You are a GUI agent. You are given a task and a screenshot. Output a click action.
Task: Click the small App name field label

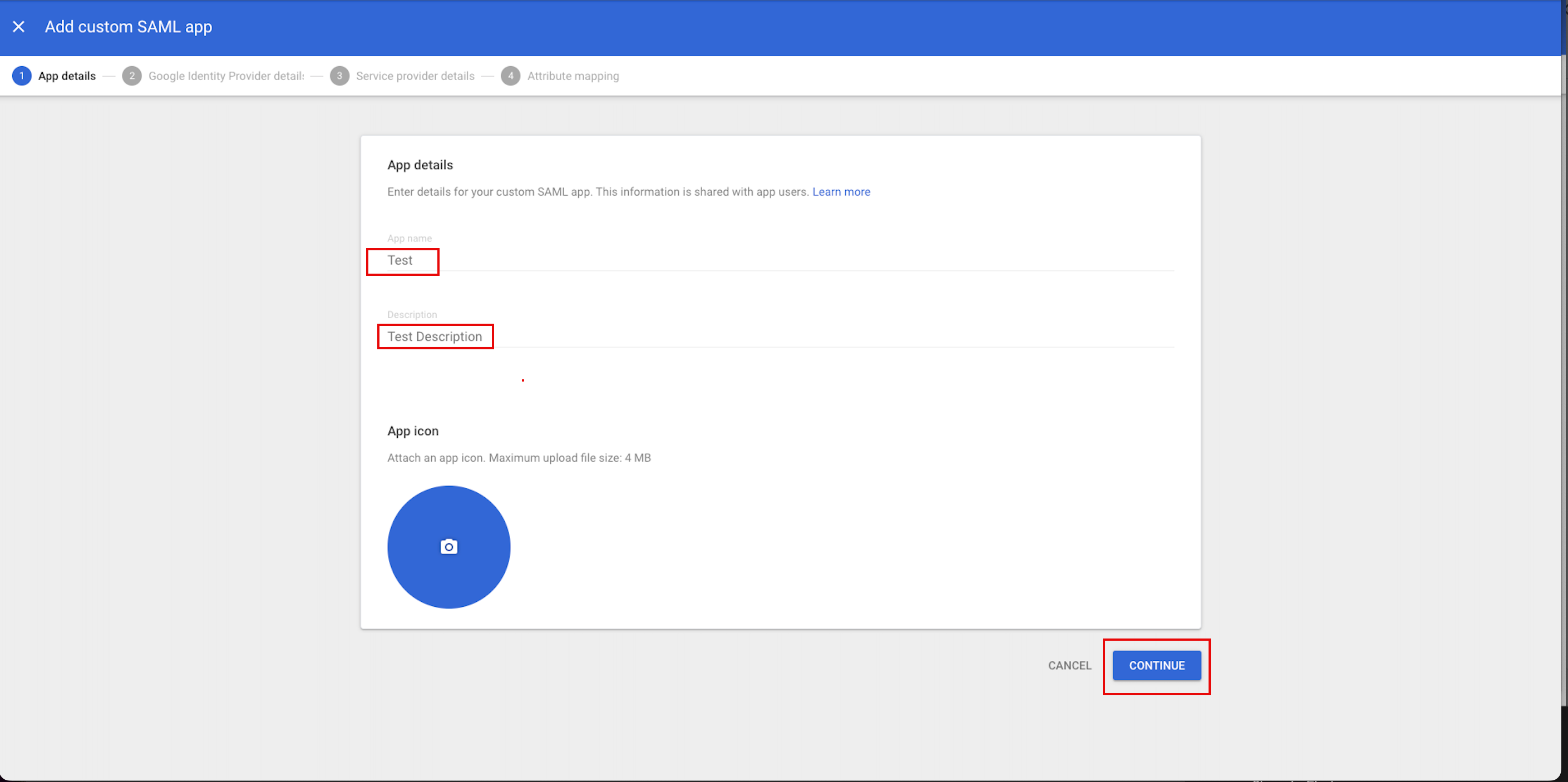(x=409, y=239)
